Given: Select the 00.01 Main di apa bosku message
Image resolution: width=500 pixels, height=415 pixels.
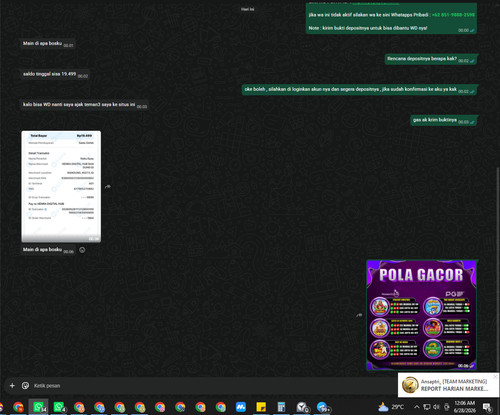Looking at the screenshot, I should 48,44.
